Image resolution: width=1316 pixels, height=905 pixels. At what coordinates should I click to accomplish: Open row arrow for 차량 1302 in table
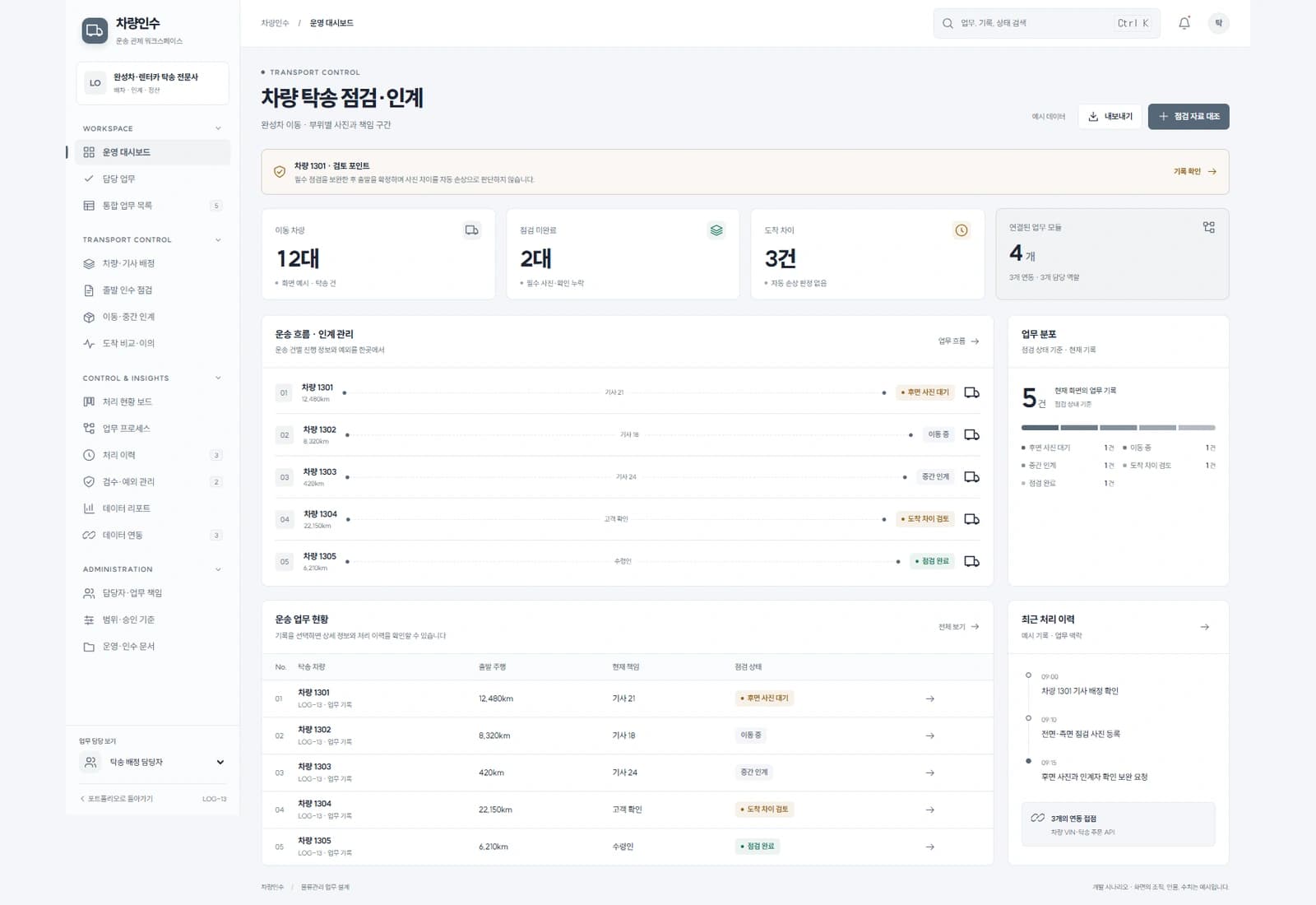[929, 736]
